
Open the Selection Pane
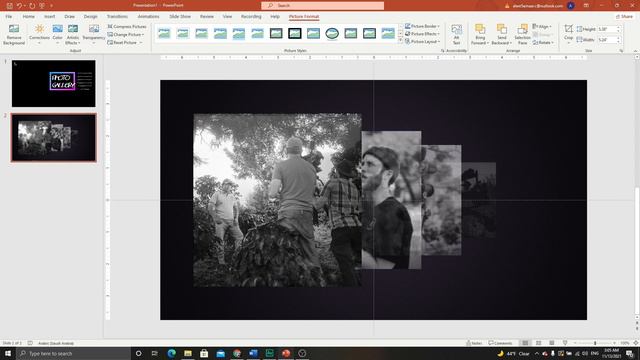(522, 34)
